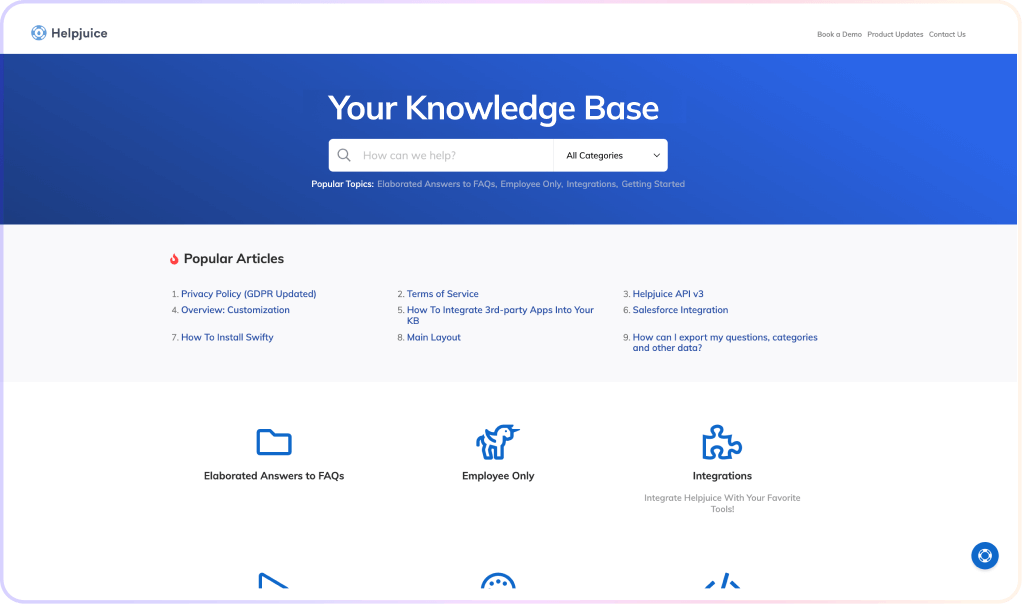
Task: Open Contact Us in top navigation
Action: point(947,35)
